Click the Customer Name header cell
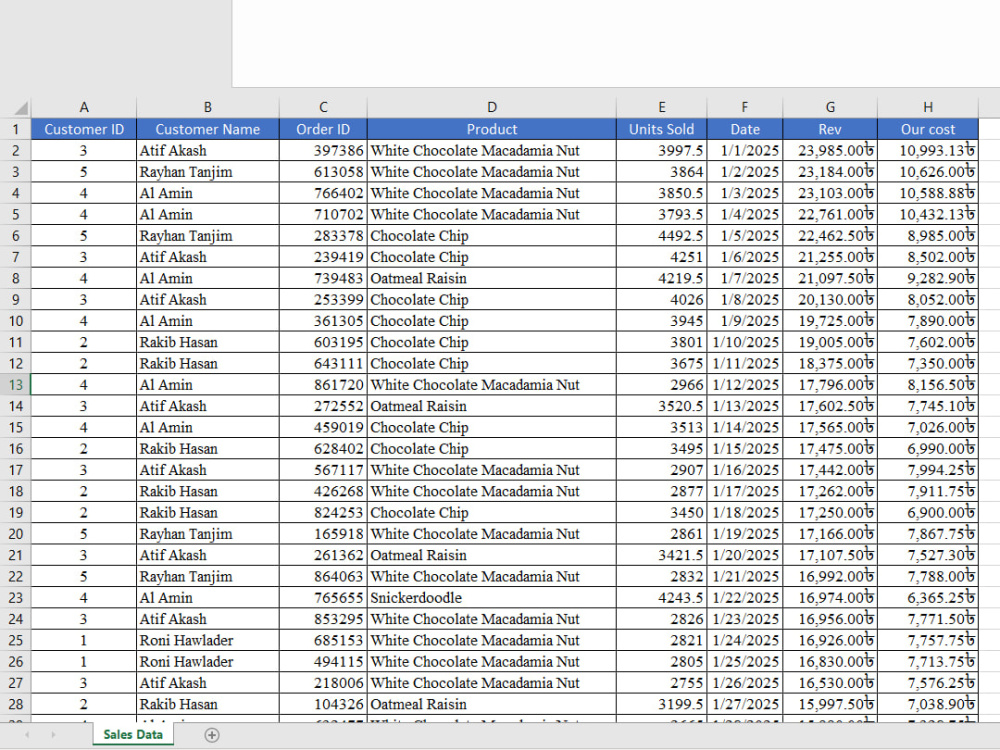Screen dimensions: 1000x750 click(208, 129)
